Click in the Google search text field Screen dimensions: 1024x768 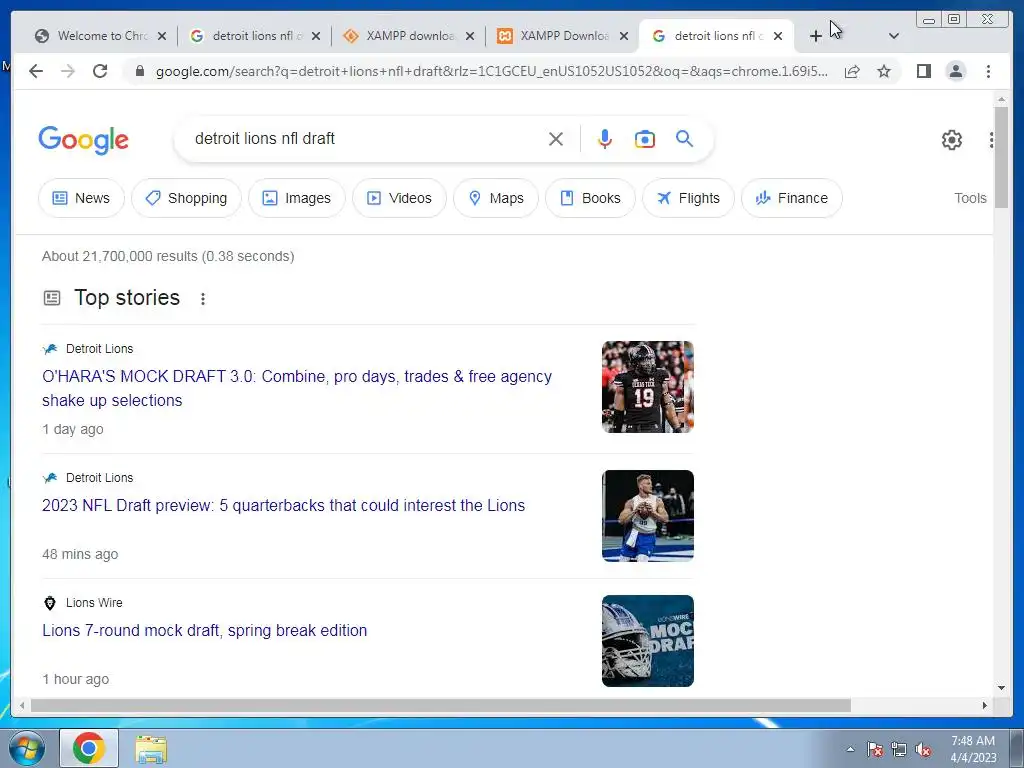click(x=366, y=138)
